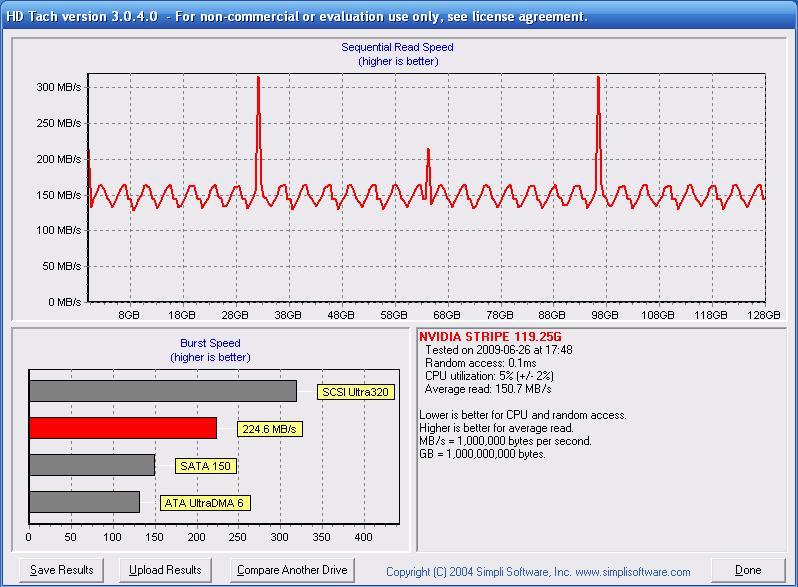Close the window with Done
Image resolution: width=798 pixels, height=587 pixels.
(748, 570)
